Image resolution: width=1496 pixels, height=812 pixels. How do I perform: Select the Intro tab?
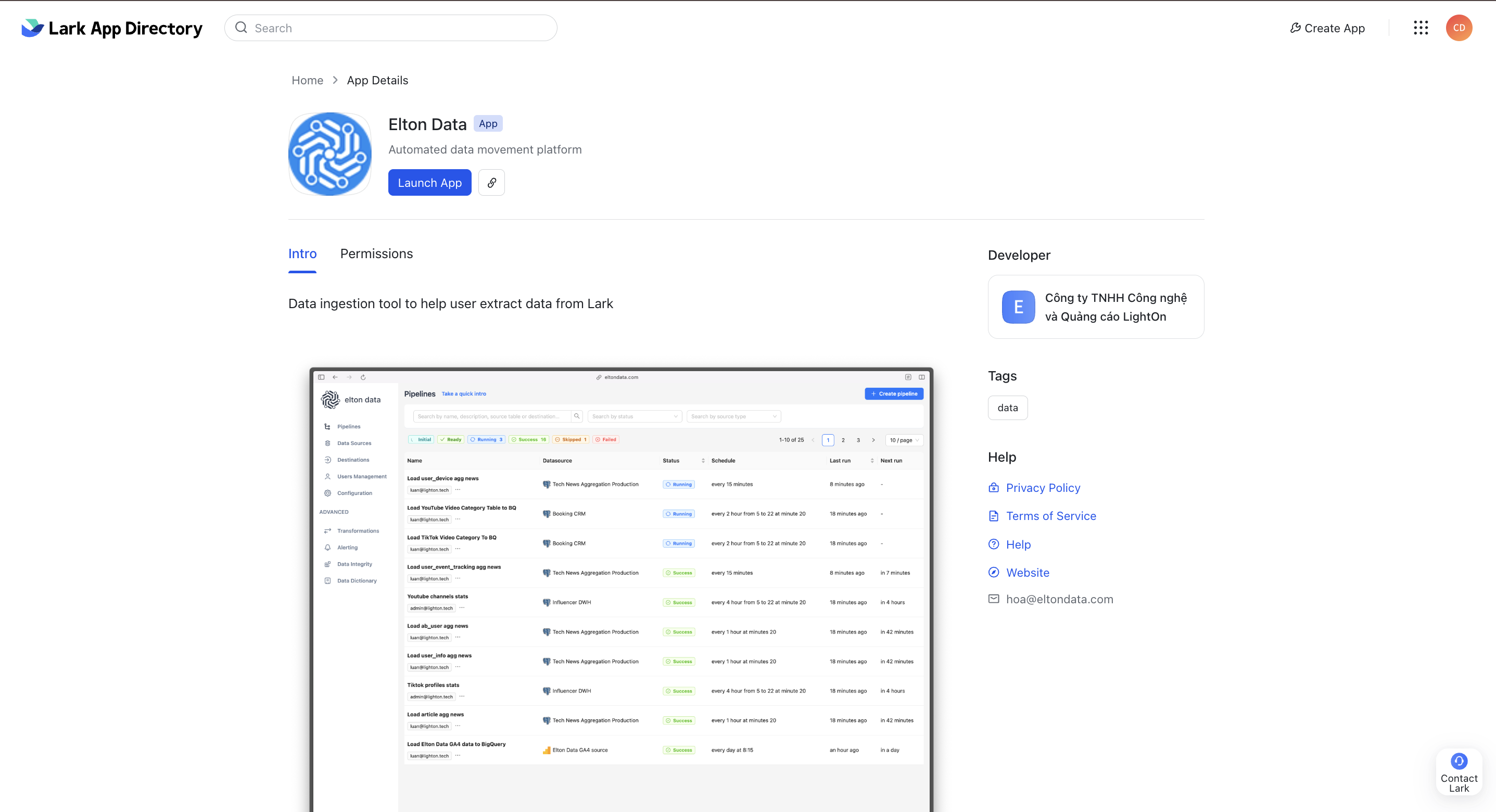click(302, 254)
